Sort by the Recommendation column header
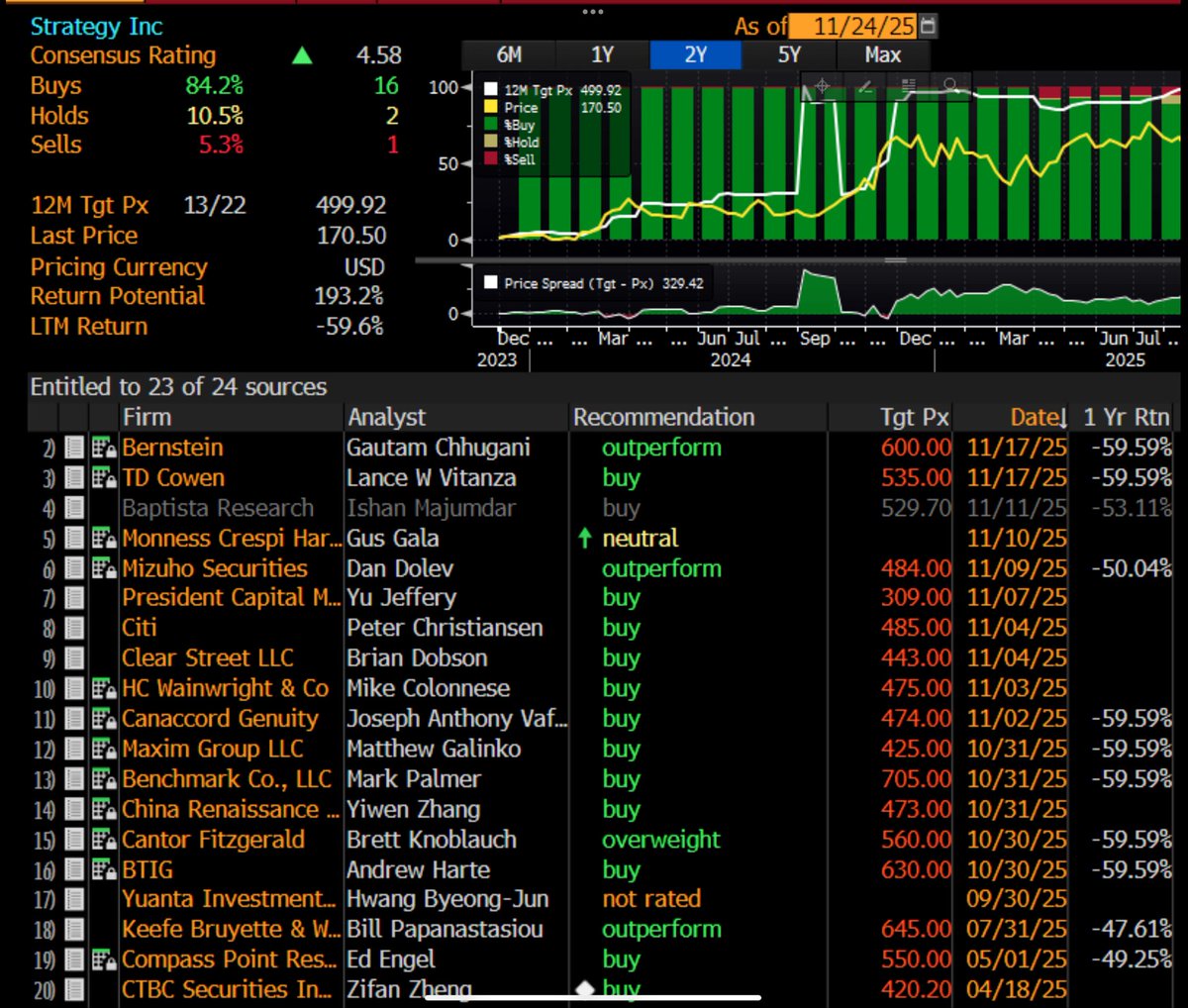 pos(664,417)
